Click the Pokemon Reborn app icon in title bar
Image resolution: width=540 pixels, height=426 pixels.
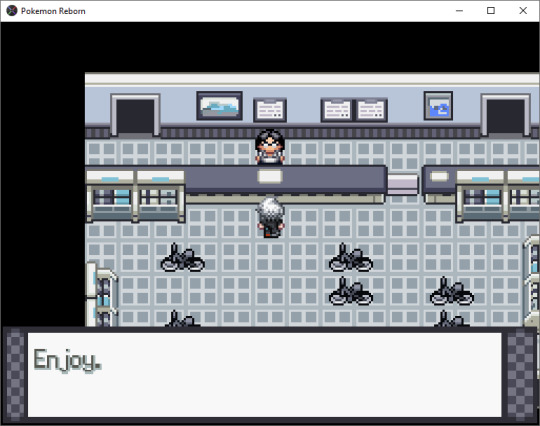tap(12, 11)
